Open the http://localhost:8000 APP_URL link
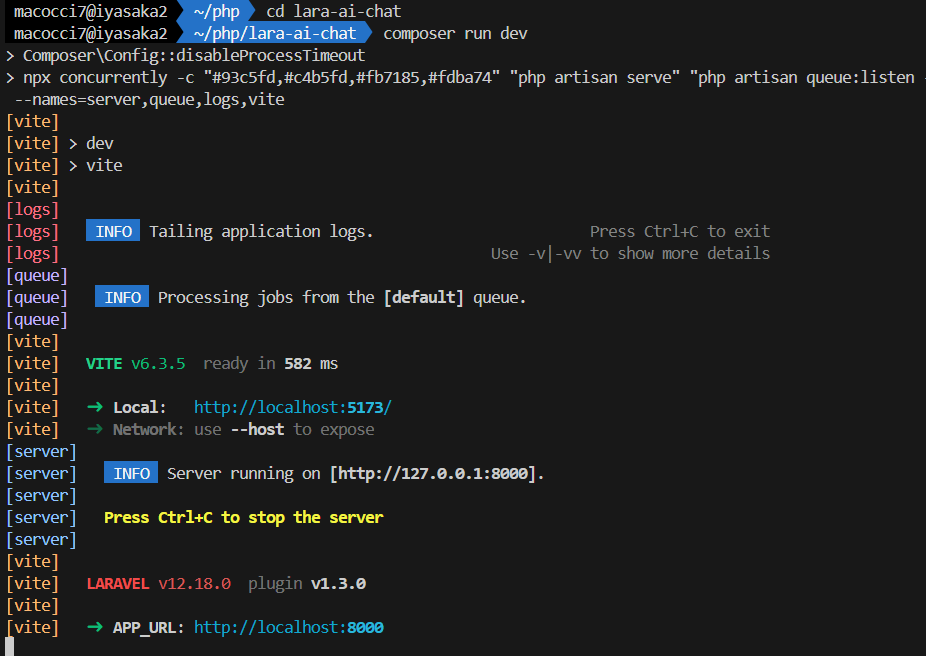 pyautogui.click(x=288, y=628)
